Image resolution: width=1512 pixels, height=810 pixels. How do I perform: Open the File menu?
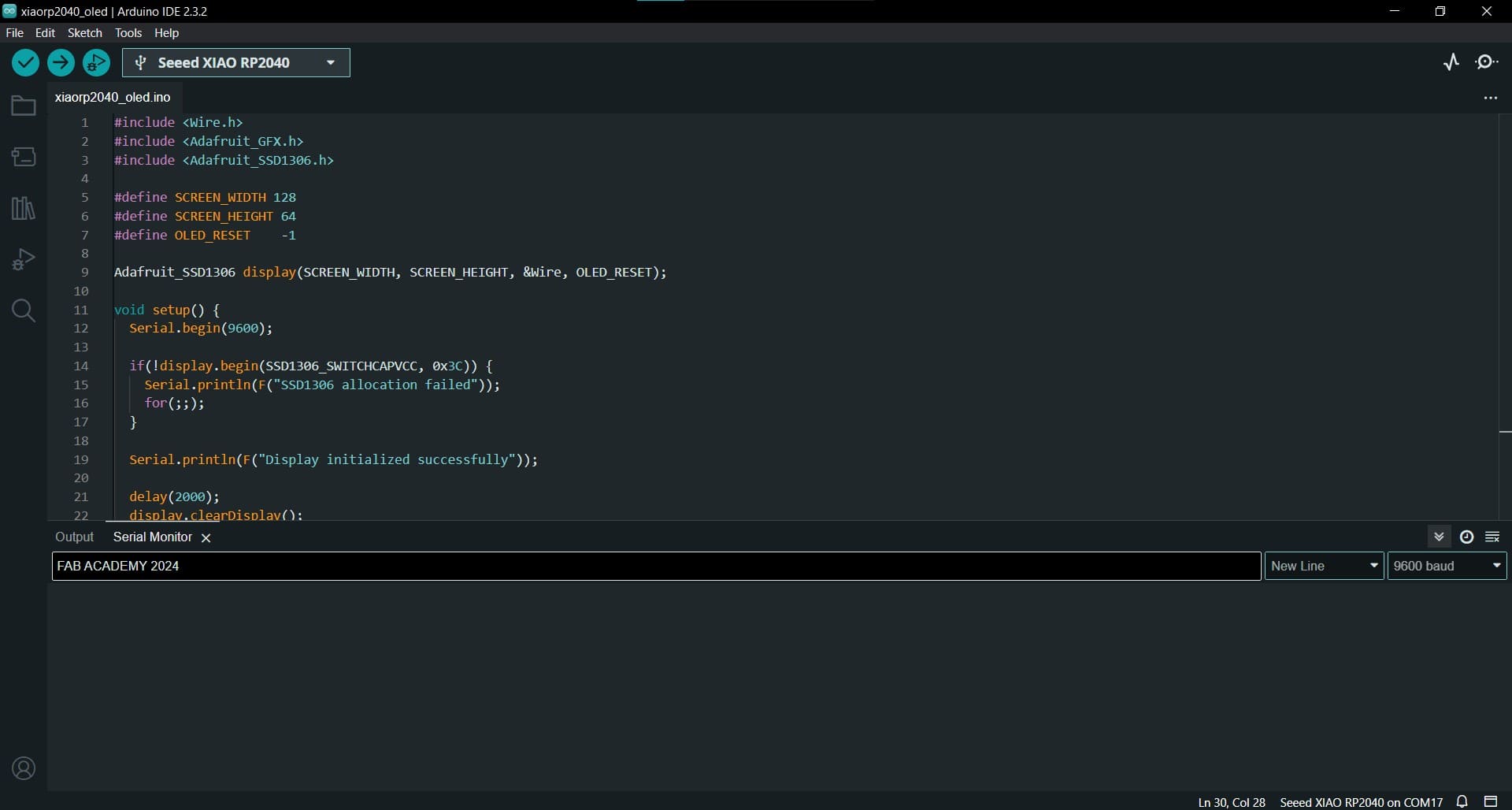14,33
